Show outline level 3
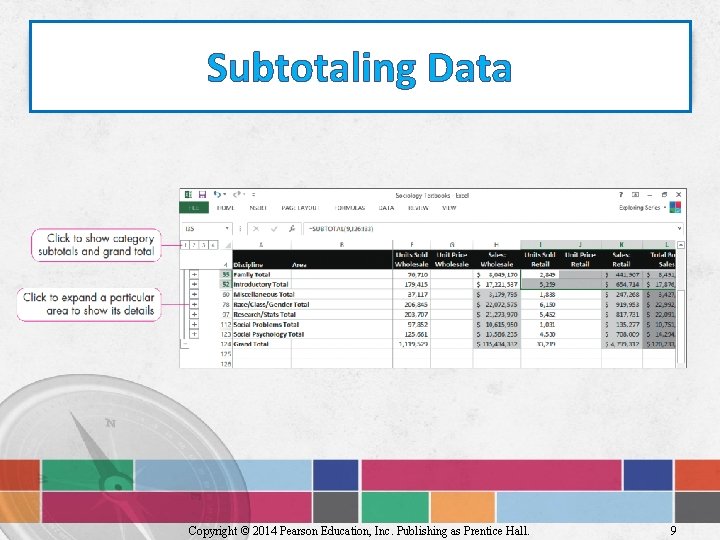The image size is (720, 540). [x=203, y=245]
